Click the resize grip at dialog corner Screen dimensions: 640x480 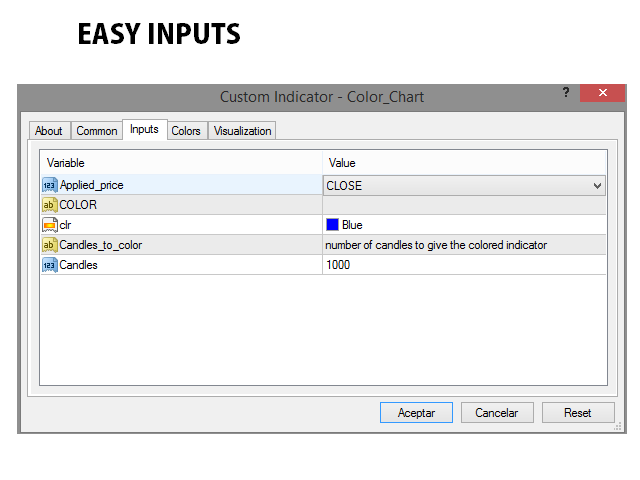(x=617, y=427)
